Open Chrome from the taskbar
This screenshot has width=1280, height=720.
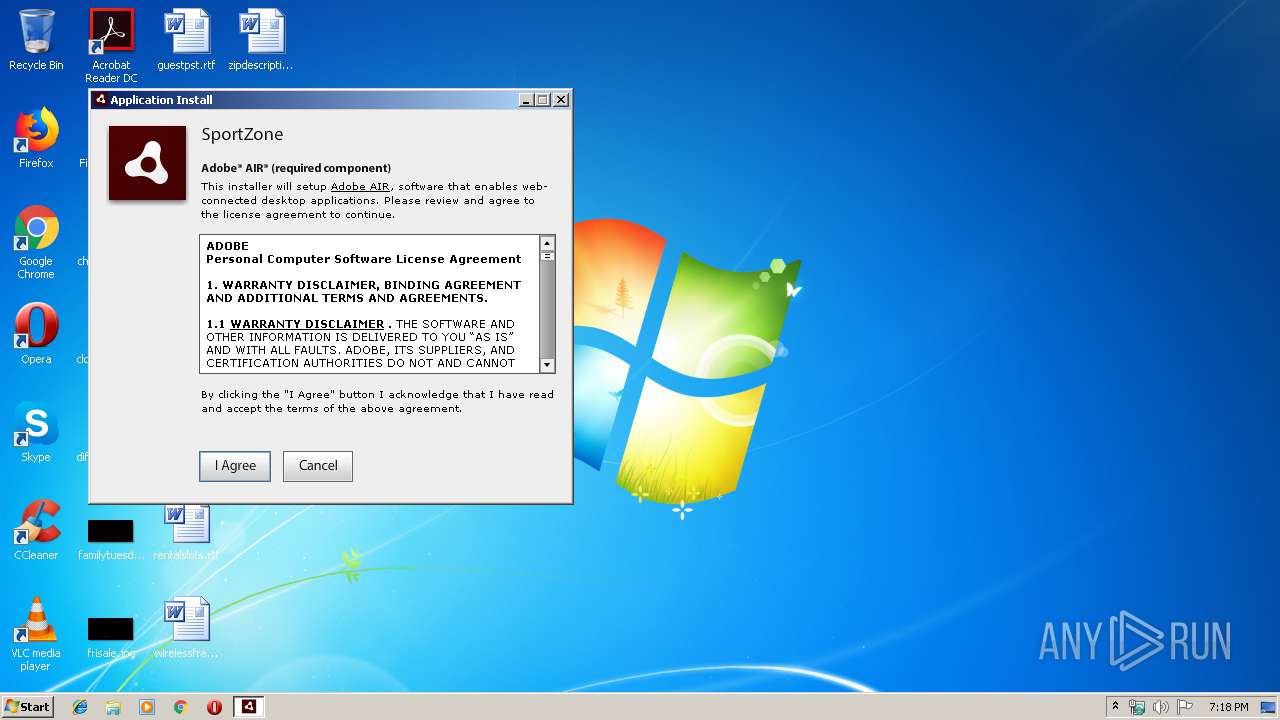[180, 707]
